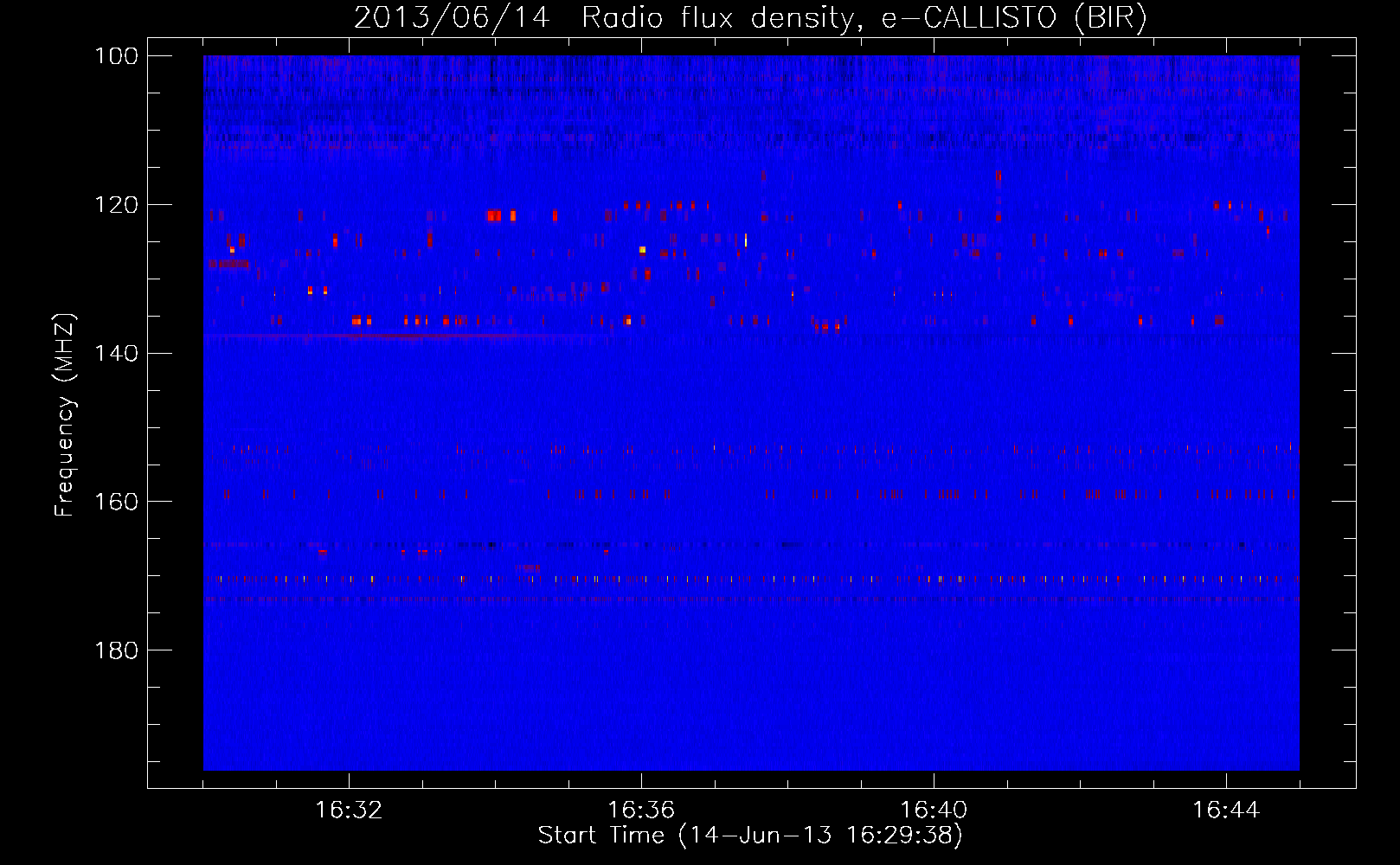Viewport: 1400px width, 865px height.
Task: Click the '16:44' time tick label
Action: (x=1226, y=811)
